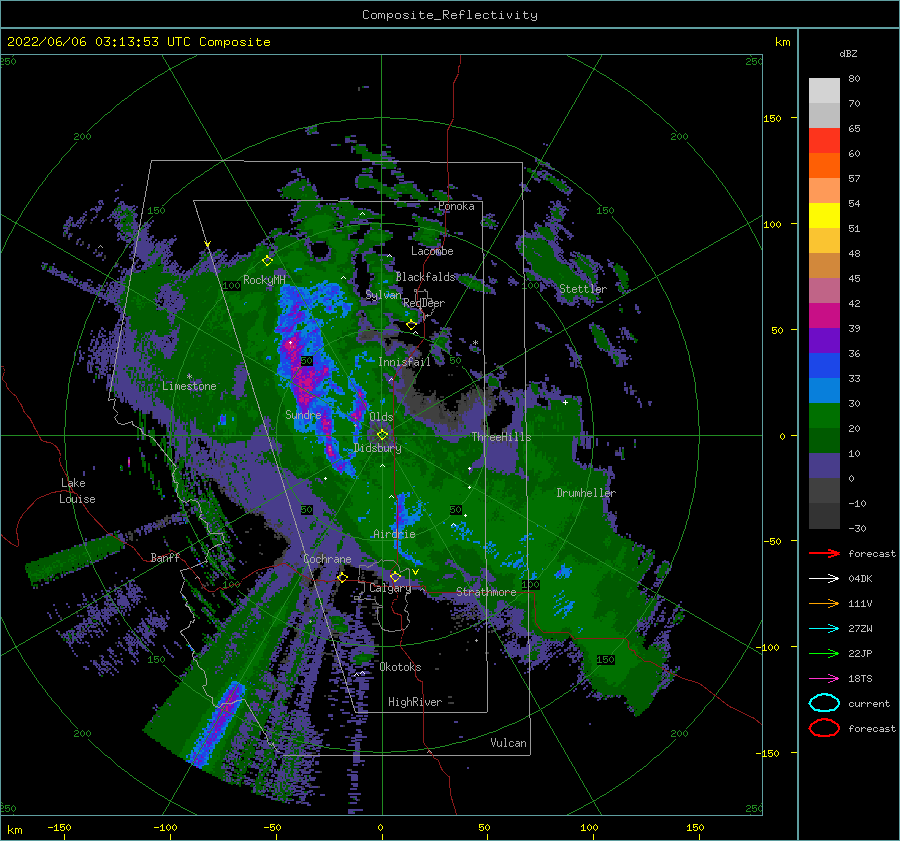
Task: Select the Stettler label on the map
Action: click(x=583, y=289)
